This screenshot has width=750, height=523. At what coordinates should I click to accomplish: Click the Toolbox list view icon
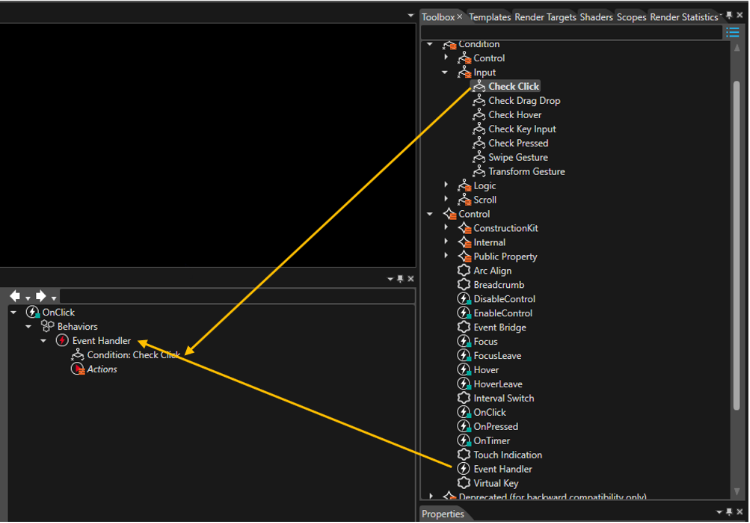click(732, 32)
